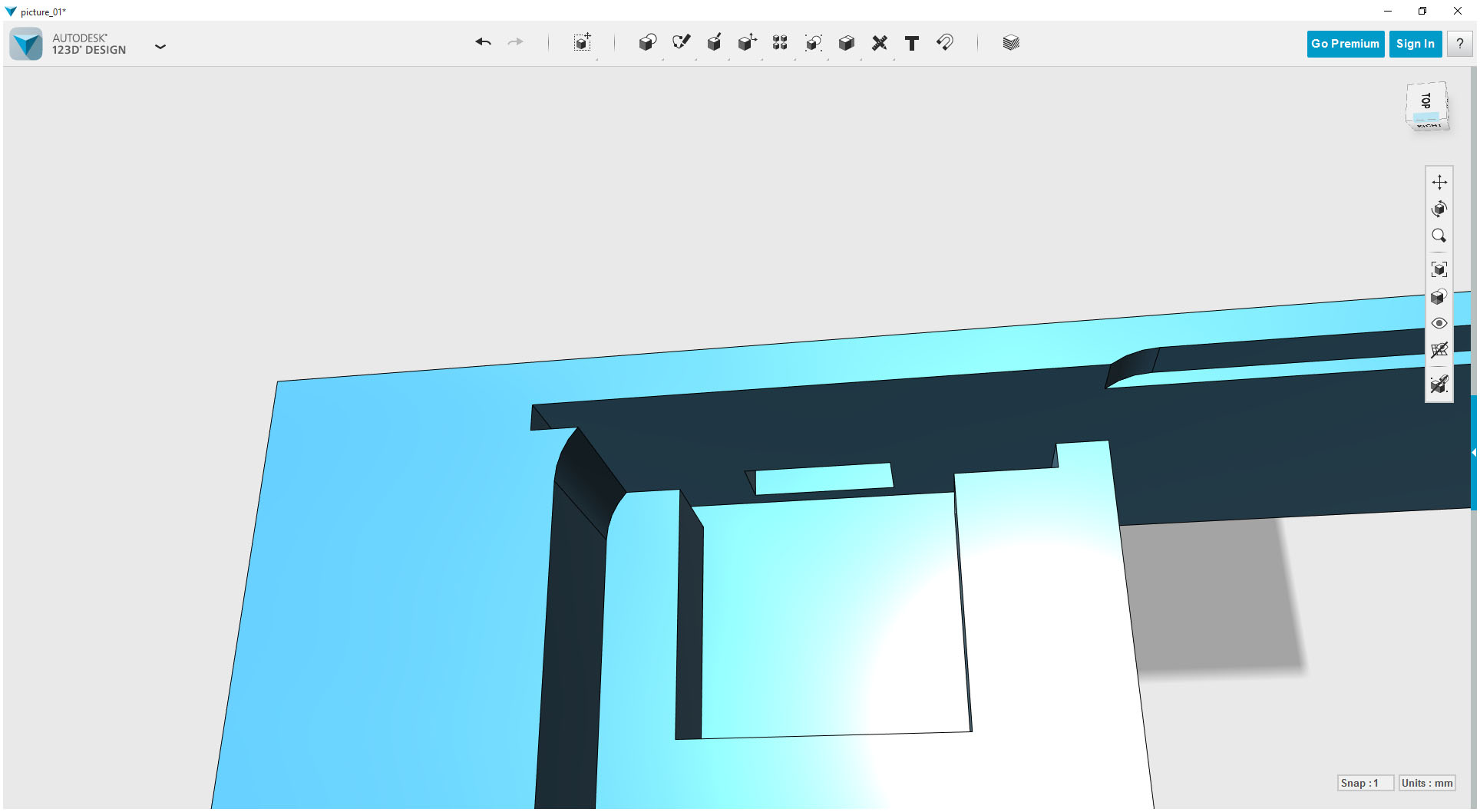Activate the Zoom magnifier in the navigation bar
1480x812 pixels.
(1439, 235)
